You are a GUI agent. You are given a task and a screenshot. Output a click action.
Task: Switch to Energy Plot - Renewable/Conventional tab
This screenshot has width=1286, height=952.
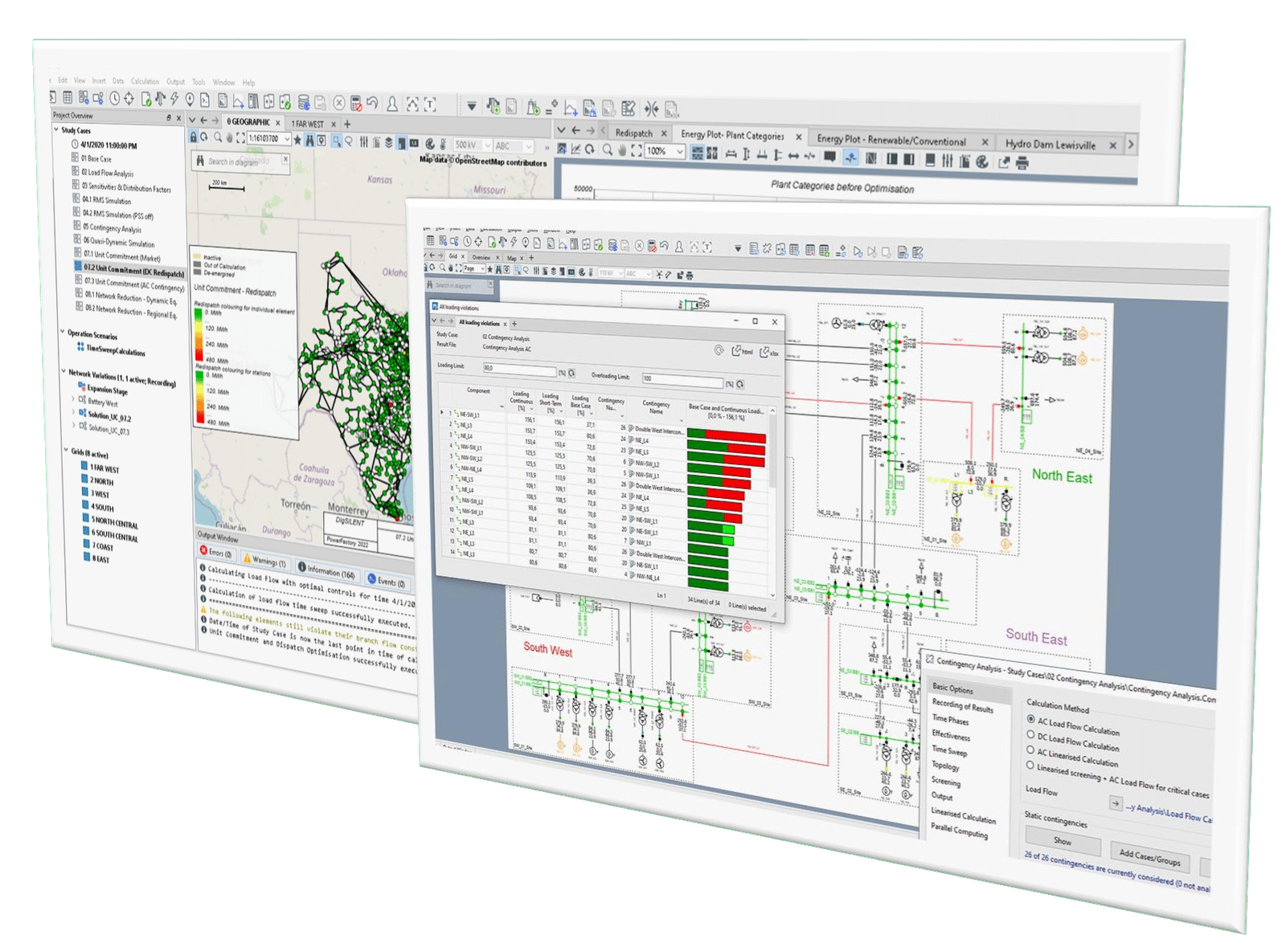891,140
